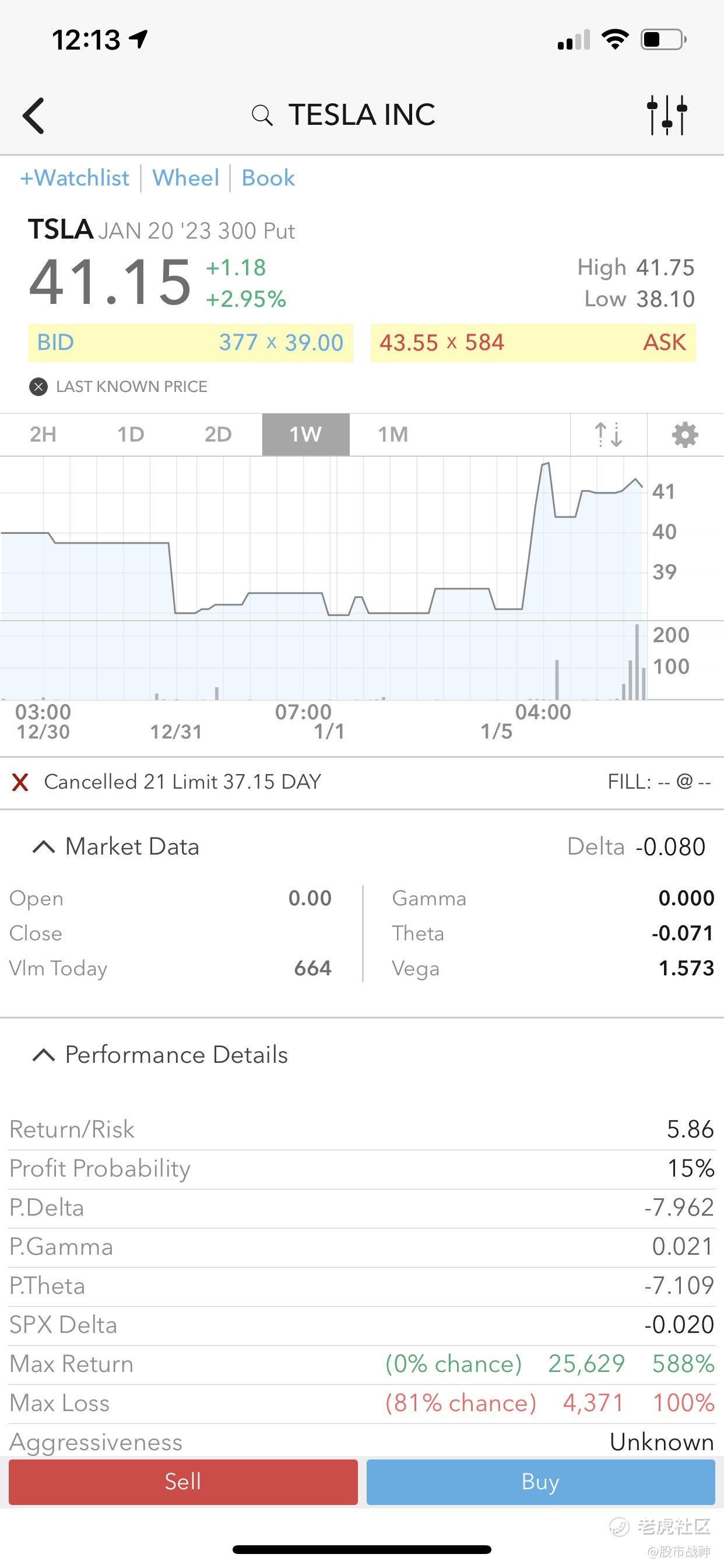Tap the red Sell button
Viewport: 724px width, 1568px height.
pyautogui.click(x=183, y=1482)
